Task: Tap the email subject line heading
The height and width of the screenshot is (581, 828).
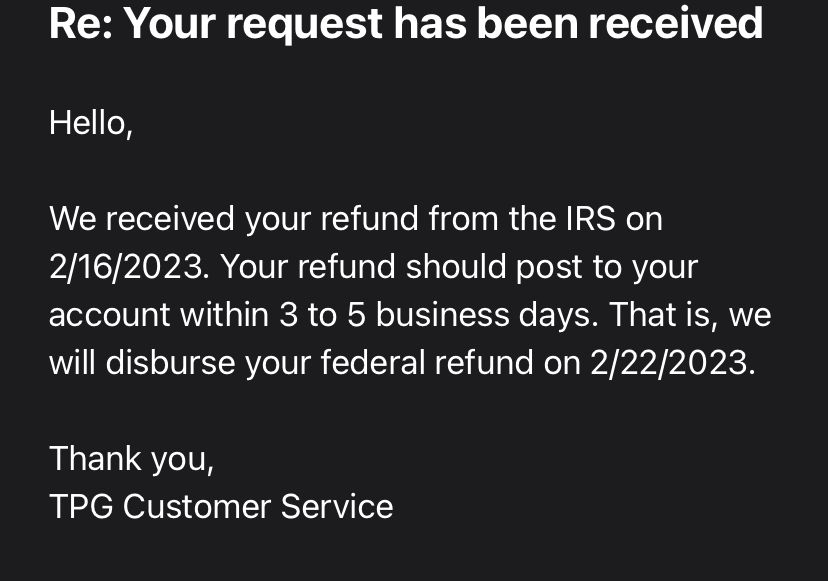Action: [405, 22]
